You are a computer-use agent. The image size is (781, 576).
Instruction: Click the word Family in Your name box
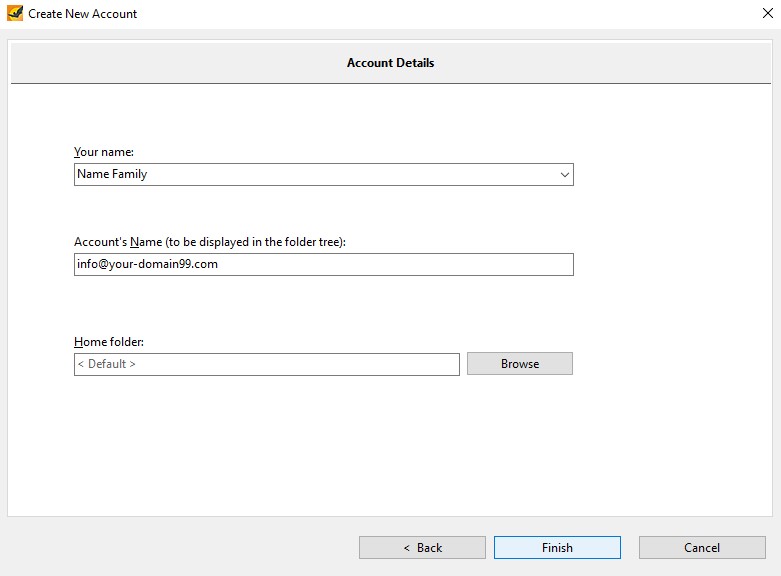coord(130,174)
